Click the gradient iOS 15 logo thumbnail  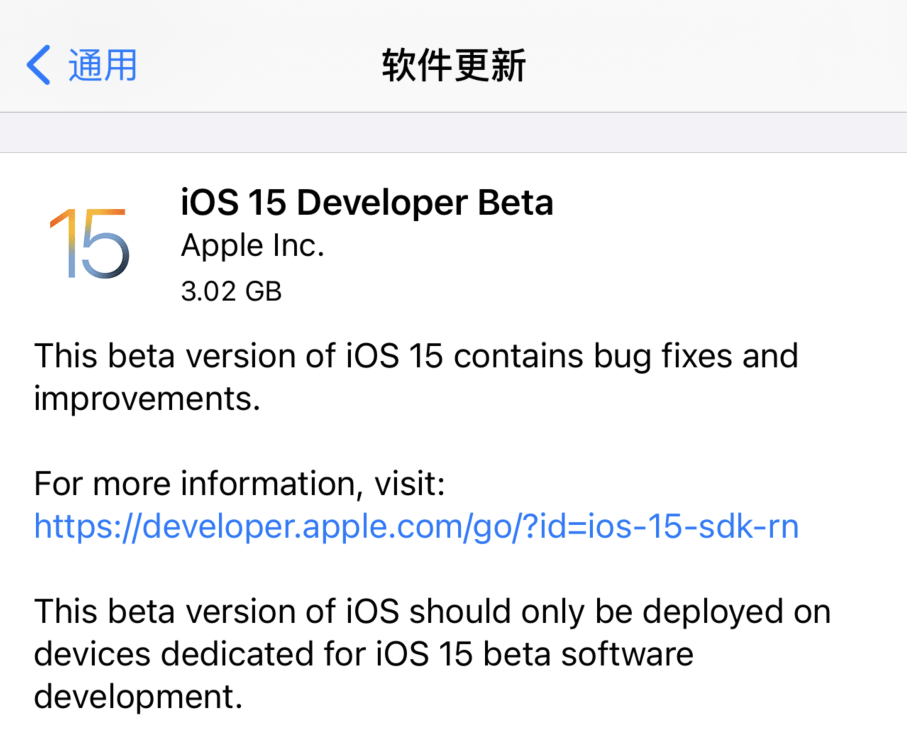90,243
